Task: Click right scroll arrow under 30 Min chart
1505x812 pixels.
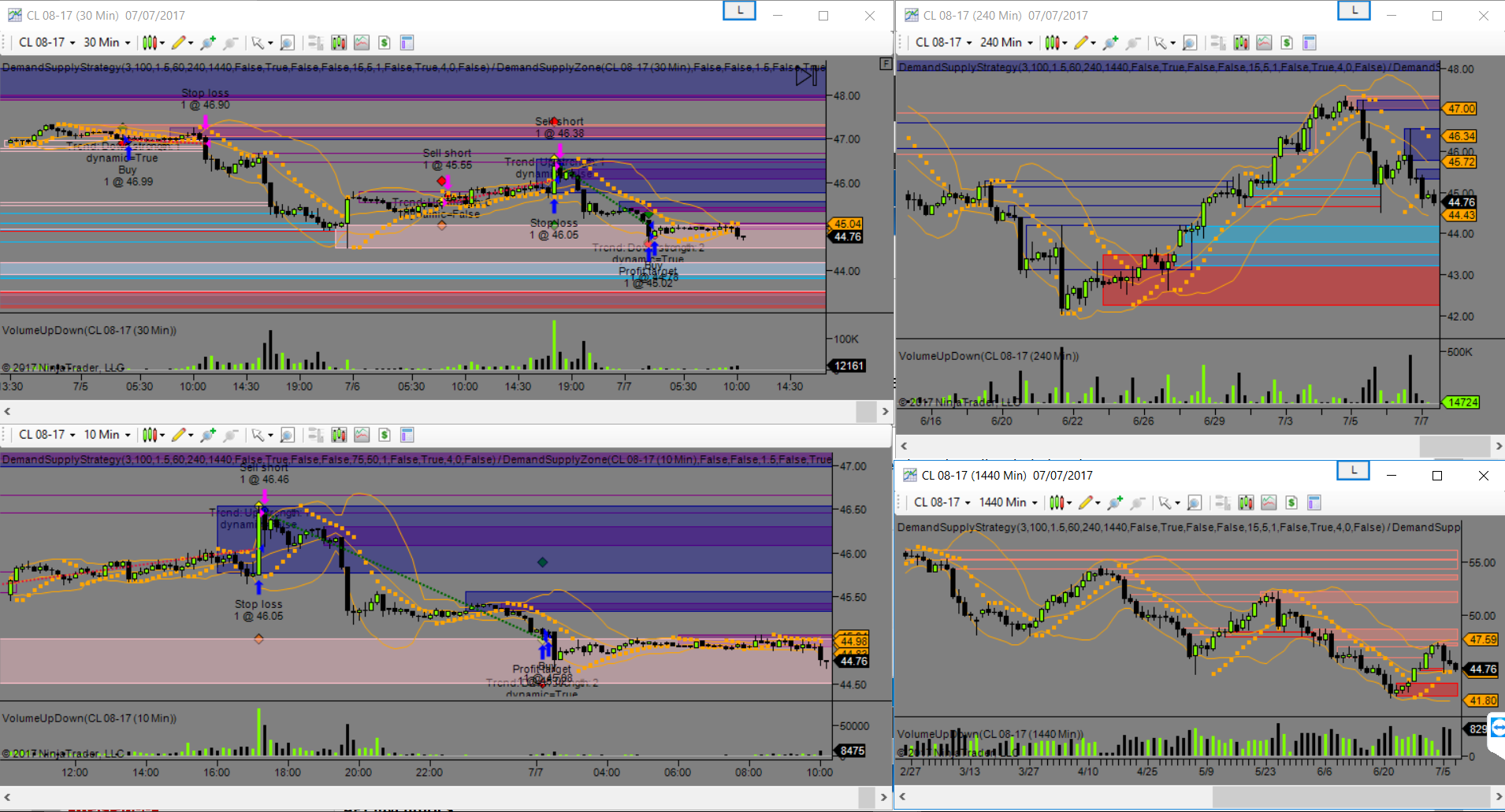Action: (x=886, y=411)
